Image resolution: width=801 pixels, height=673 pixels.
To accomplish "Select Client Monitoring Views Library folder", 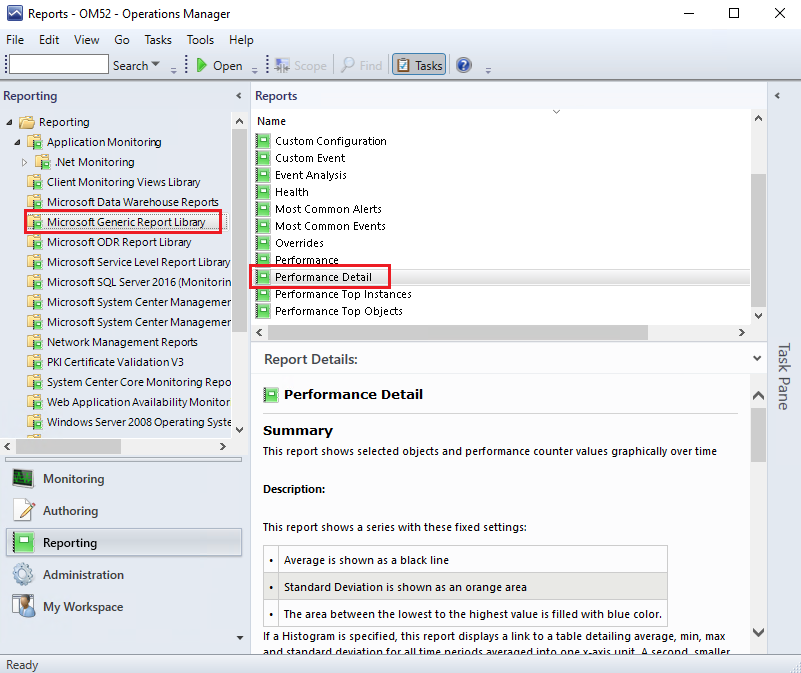I will pos(123,182).
